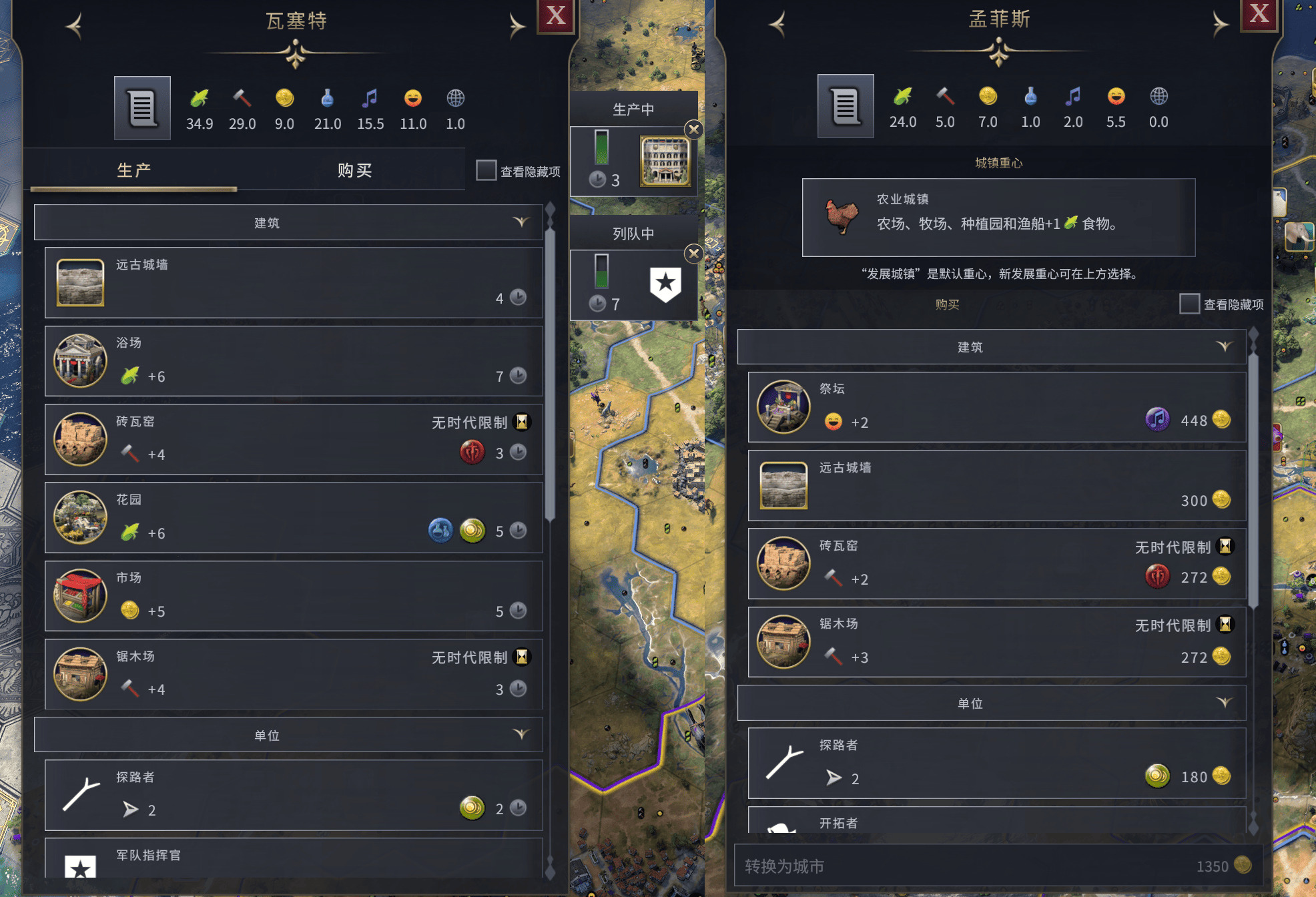Viewport: 1316px width, 897px height.
Task: Pick the 市场 market building icon
Action: point(80,596)
